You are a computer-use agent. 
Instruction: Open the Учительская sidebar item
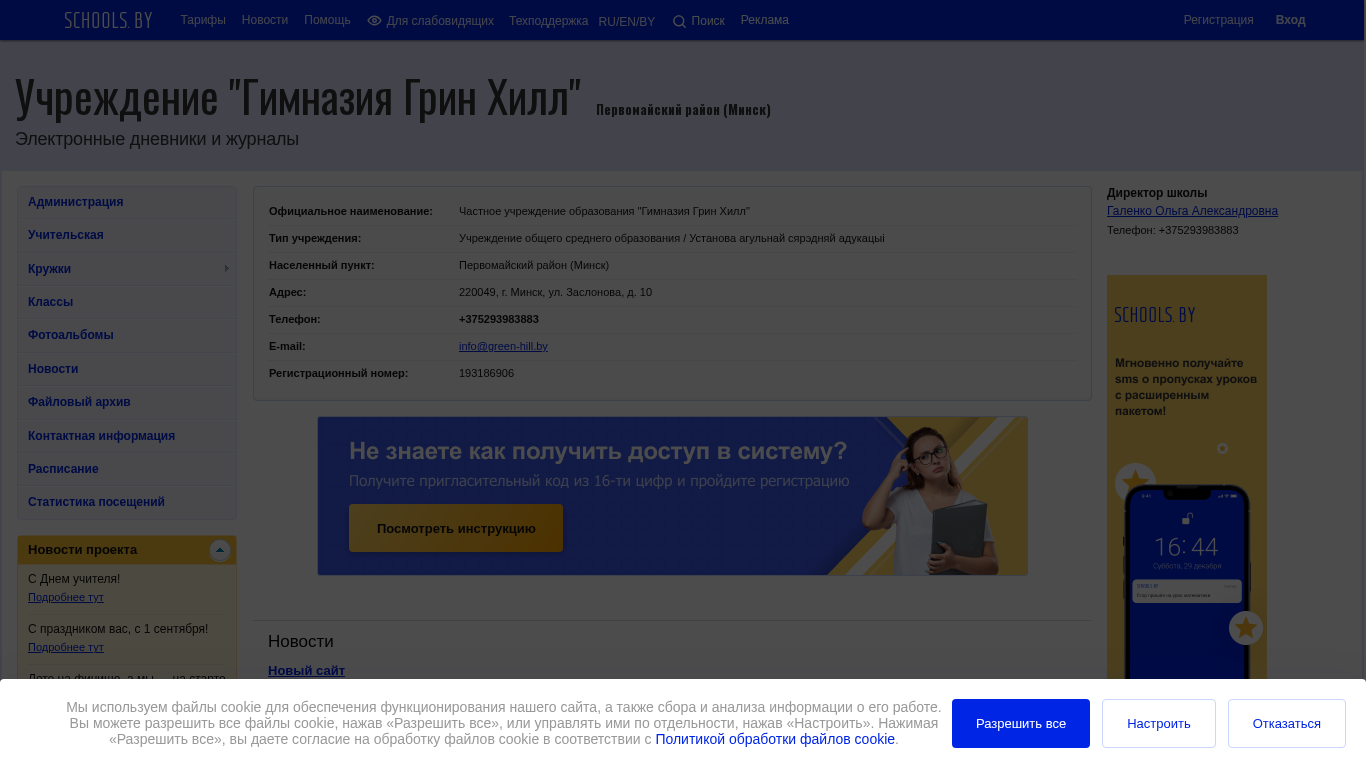click(127, 235)
